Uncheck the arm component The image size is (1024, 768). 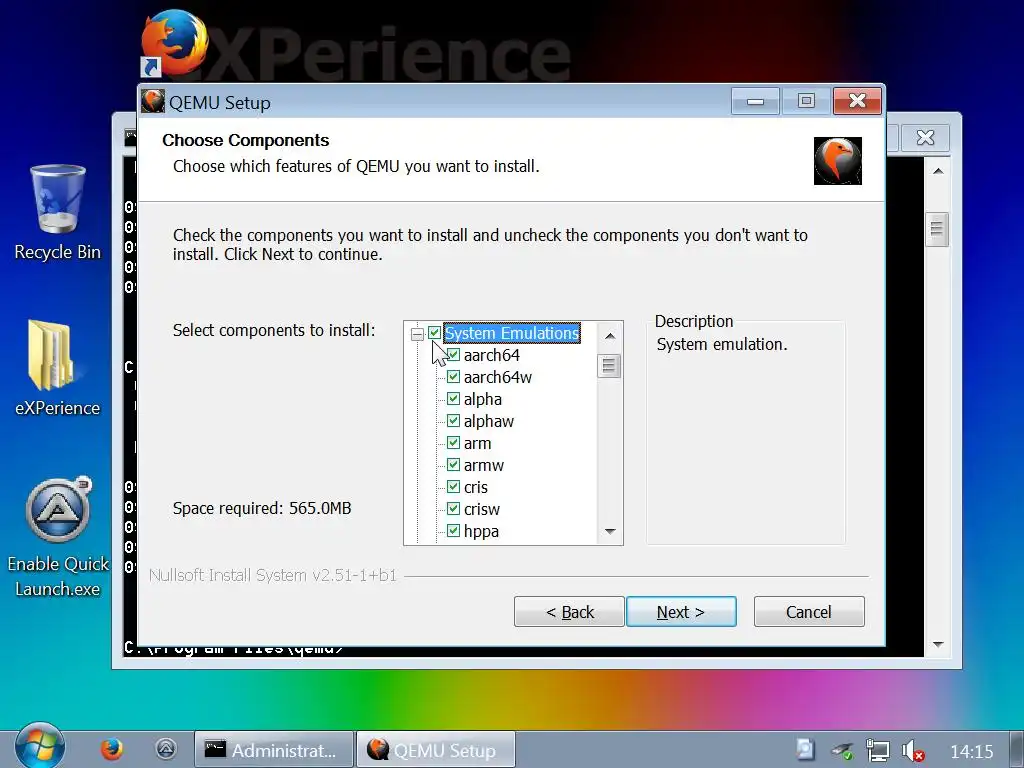tap(453, 443)
